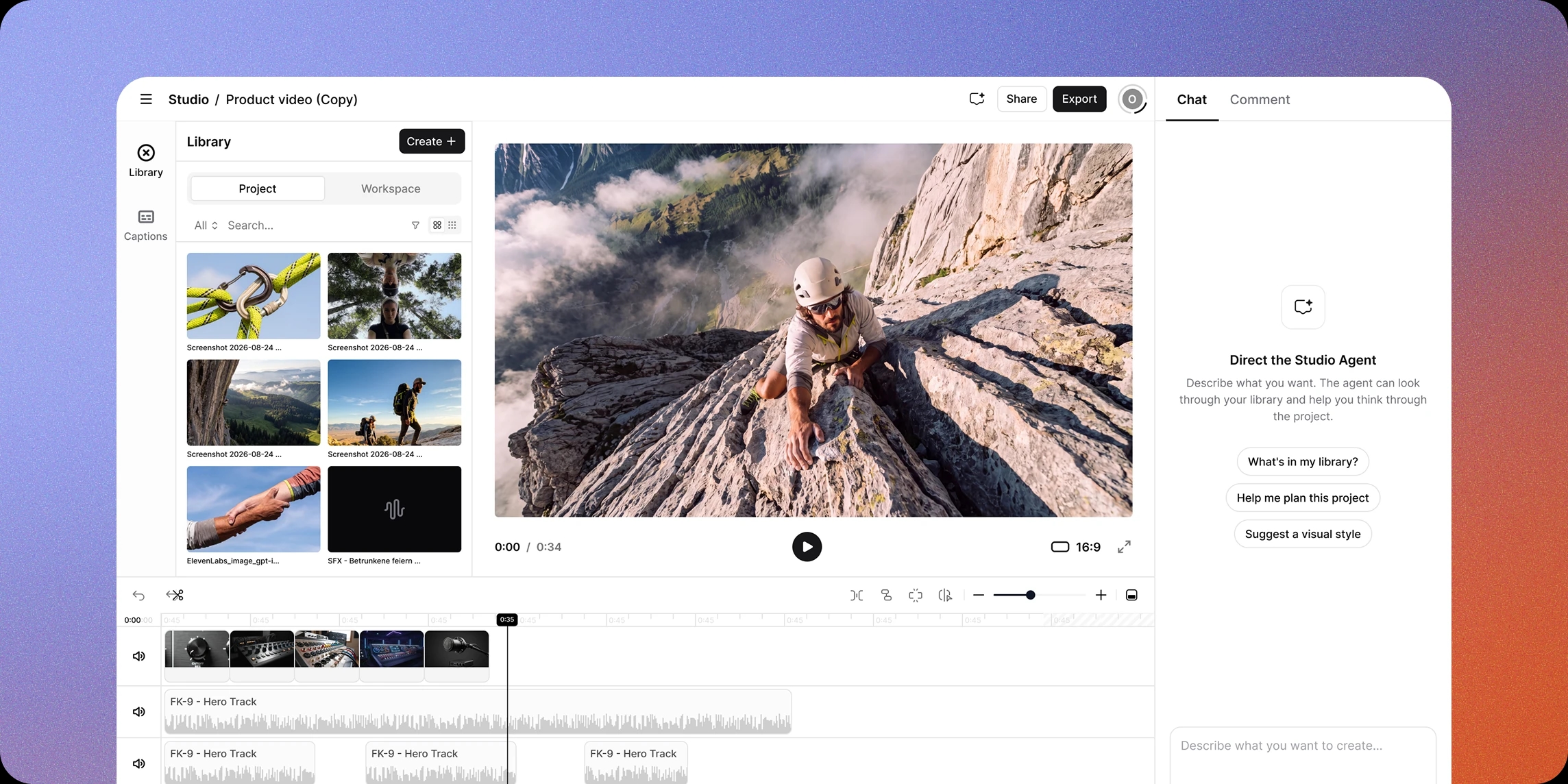Zoom in the timeline with the plus icon
The width and height of the screenshot is (1568, 784).
(x=1101, y=595)
